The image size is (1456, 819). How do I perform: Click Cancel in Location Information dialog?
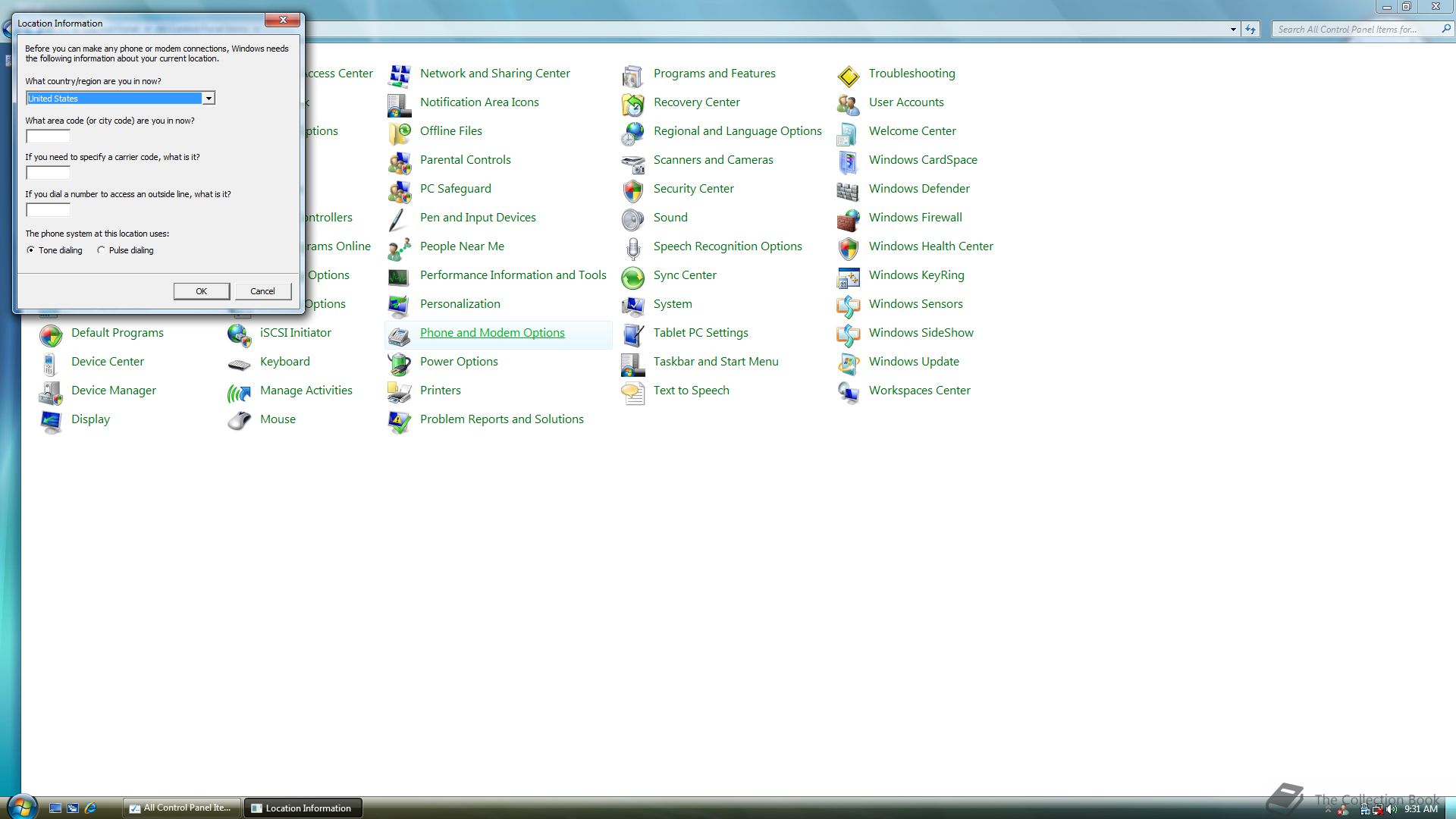pyautogui.click(x=262, y=291)
